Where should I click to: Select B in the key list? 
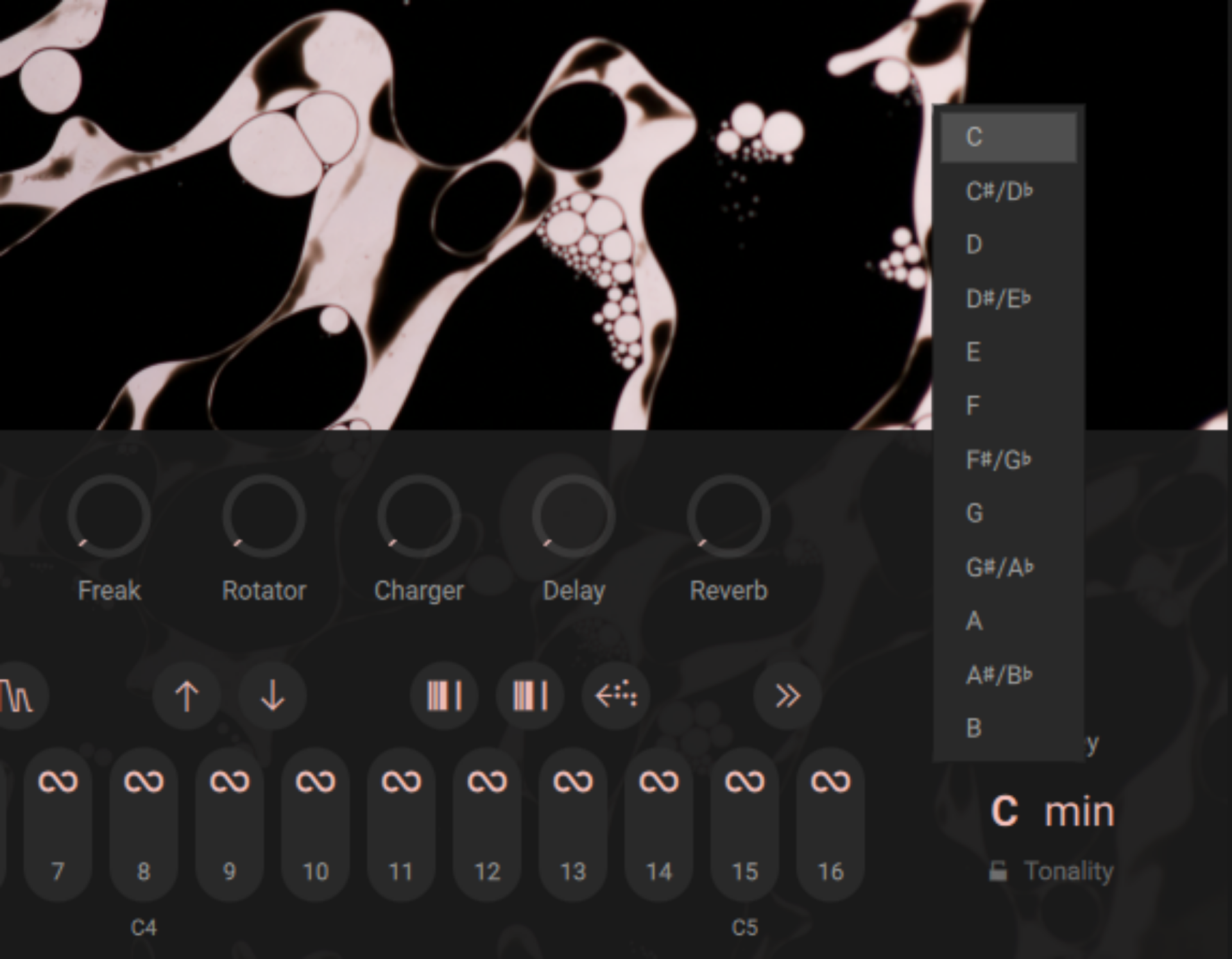(x=1008, y=728)
